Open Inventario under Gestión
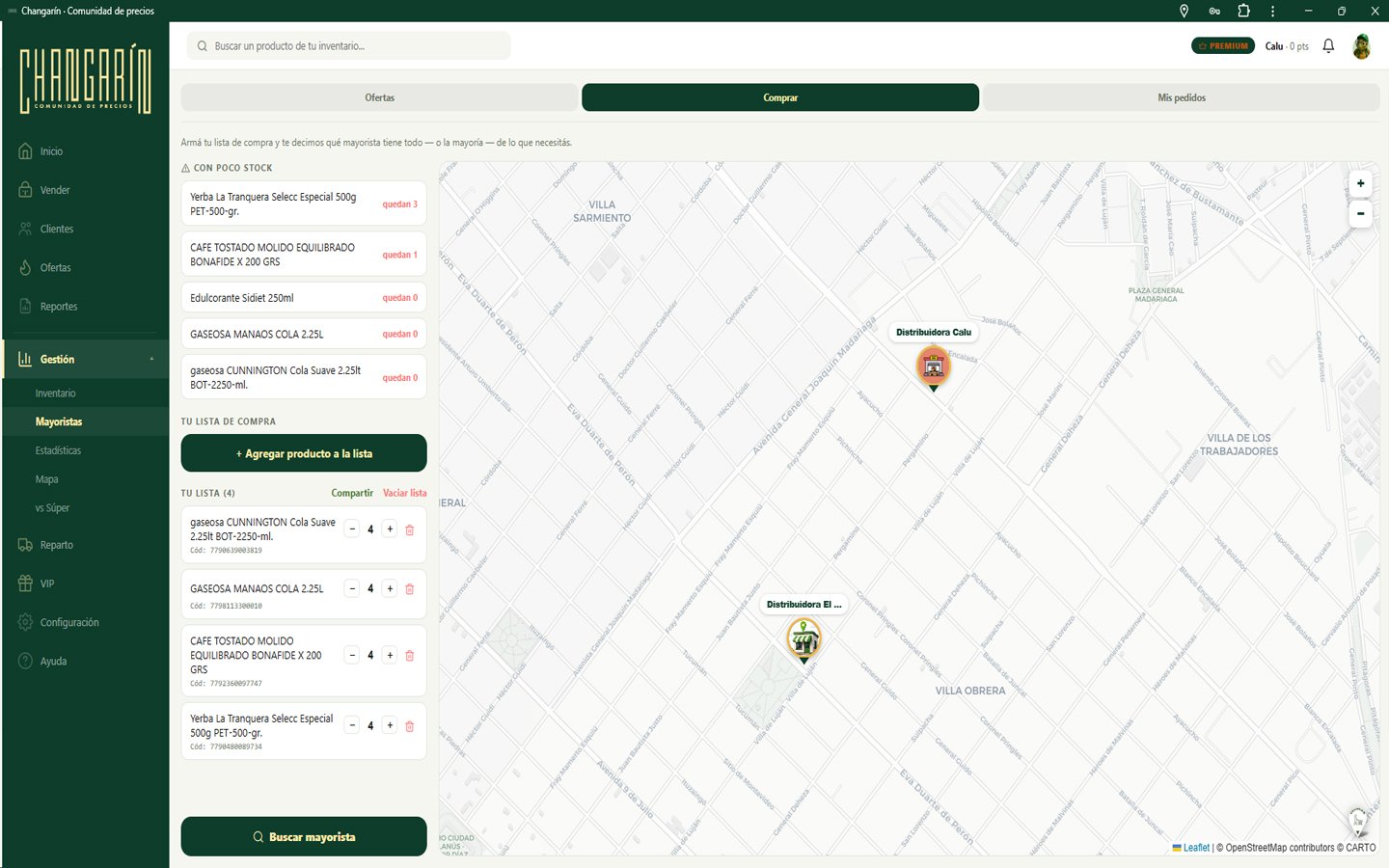Viewport: 1389px width, 868px height. coord(85,393)
